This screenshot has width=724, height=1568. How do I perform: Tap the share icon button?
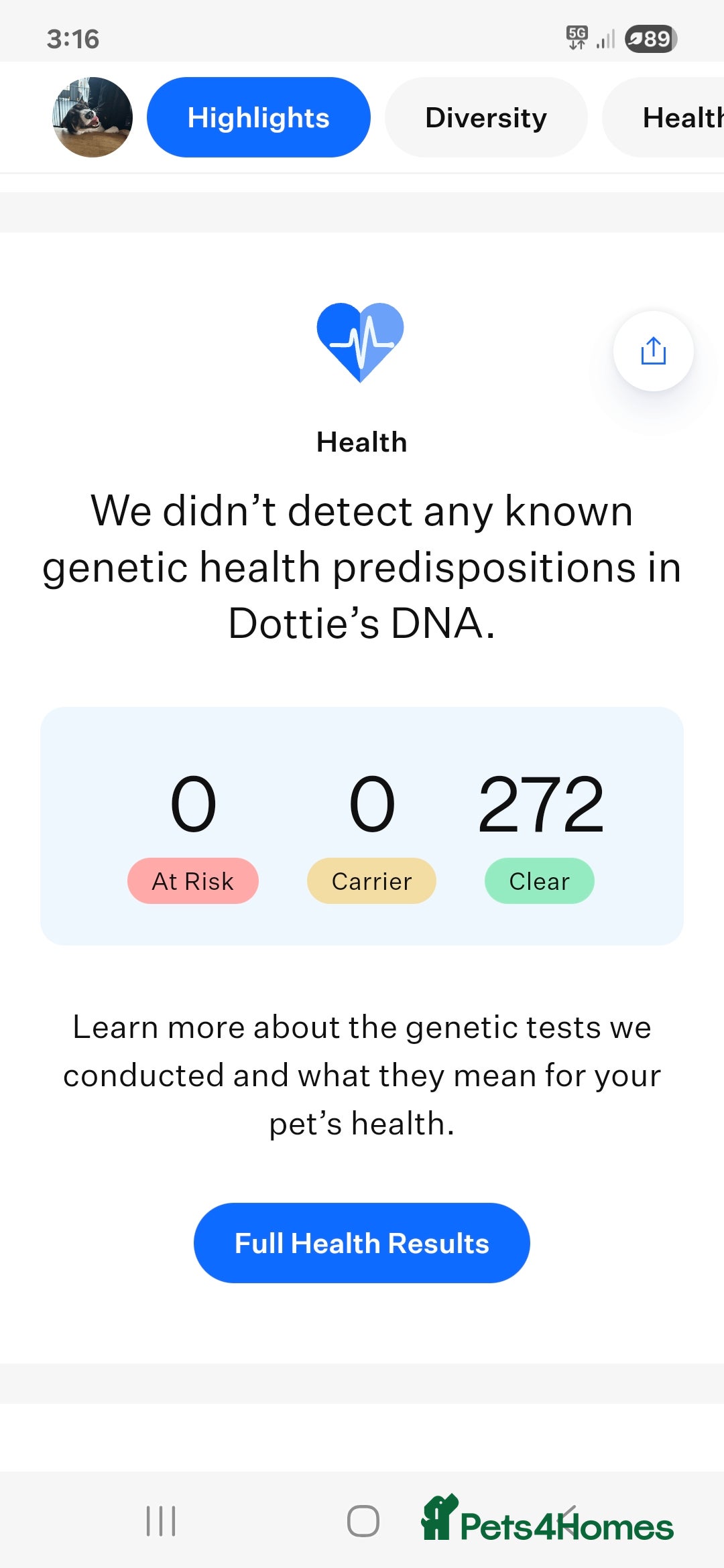(x=653, y=350)
